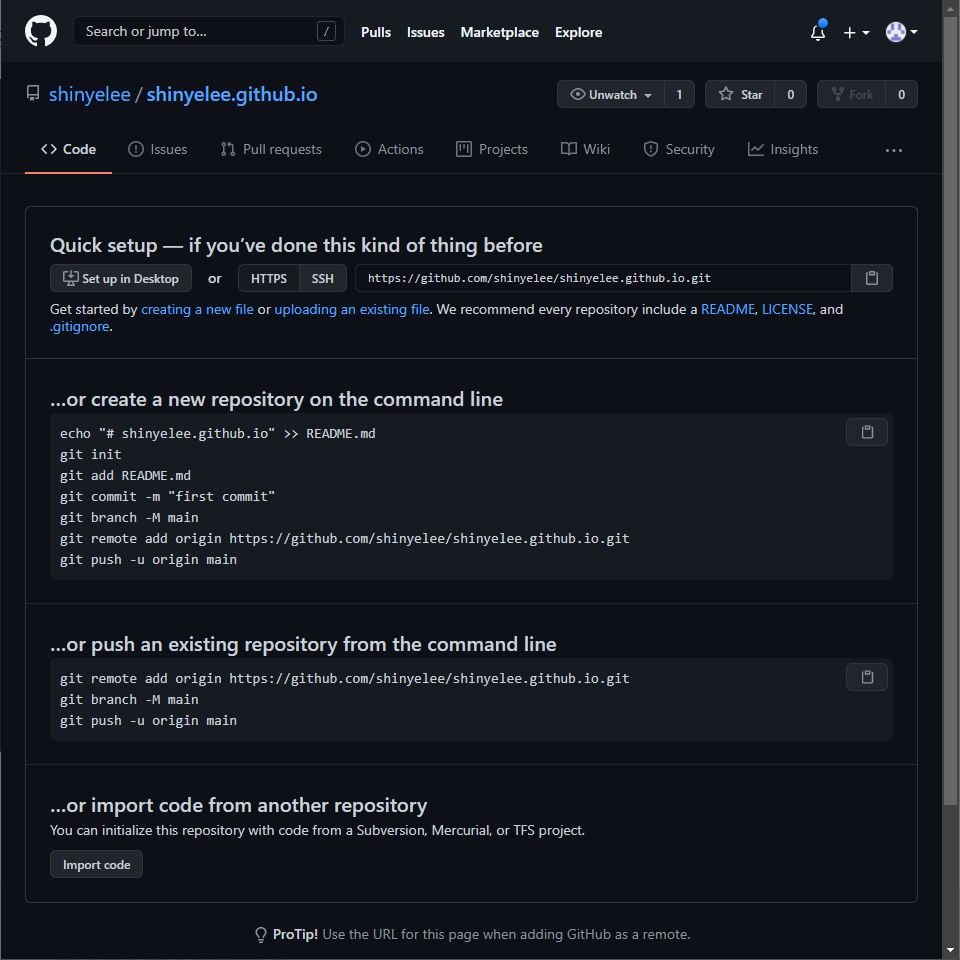Show more repository tabs via ellipsis
The width and height of the screenshot is (960, 960).
pos(894,150)
